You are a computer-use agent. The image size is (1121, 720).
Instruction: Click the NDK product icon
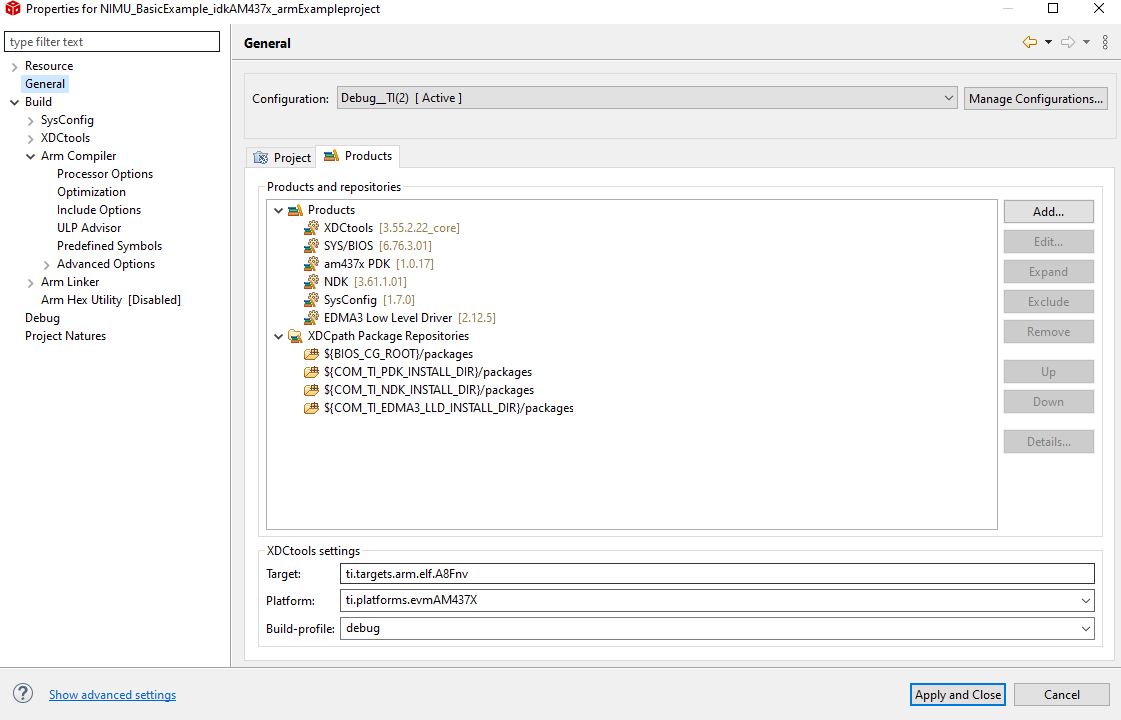tap(311, 282)
